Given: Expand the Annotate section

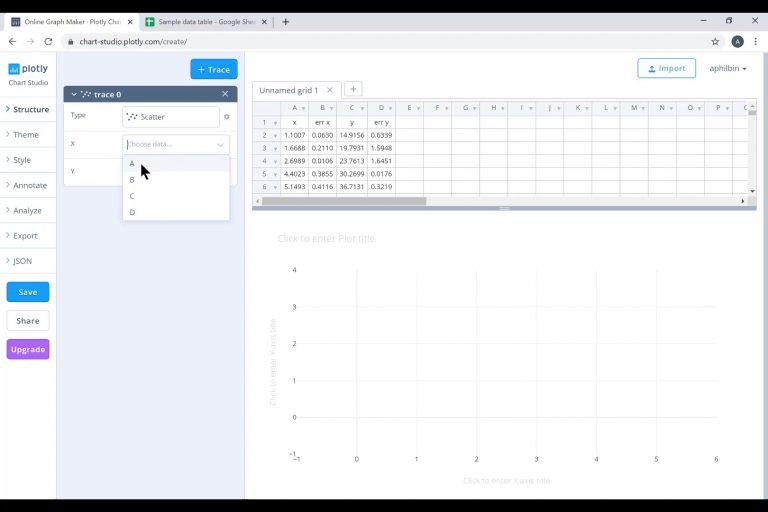Looking at the screenshot, I should click(26, 185).
